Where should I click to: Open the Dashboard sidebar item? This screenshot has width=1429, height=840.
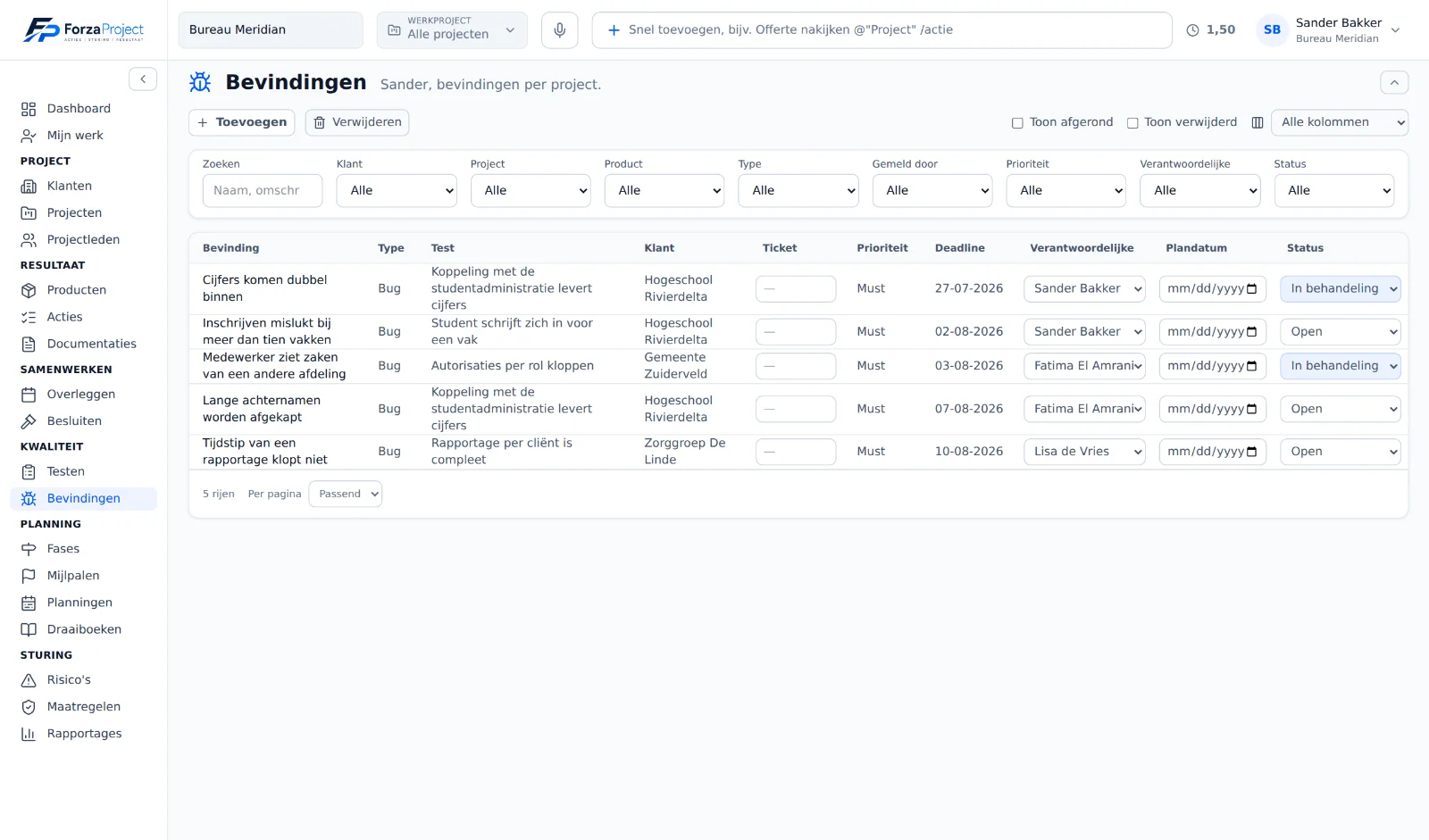(x=84, y=109)
